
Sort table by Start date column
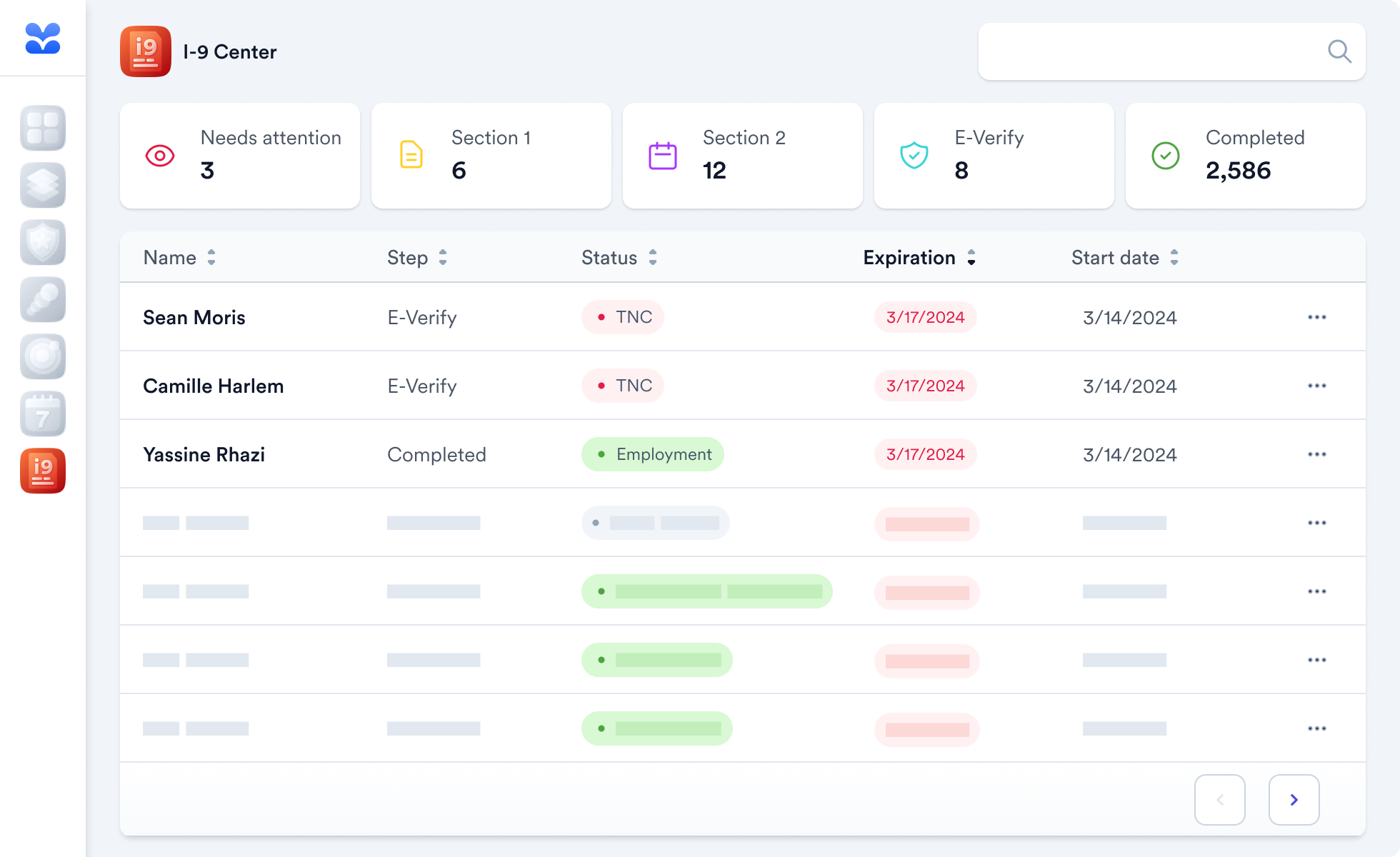tap(1124, 258)
